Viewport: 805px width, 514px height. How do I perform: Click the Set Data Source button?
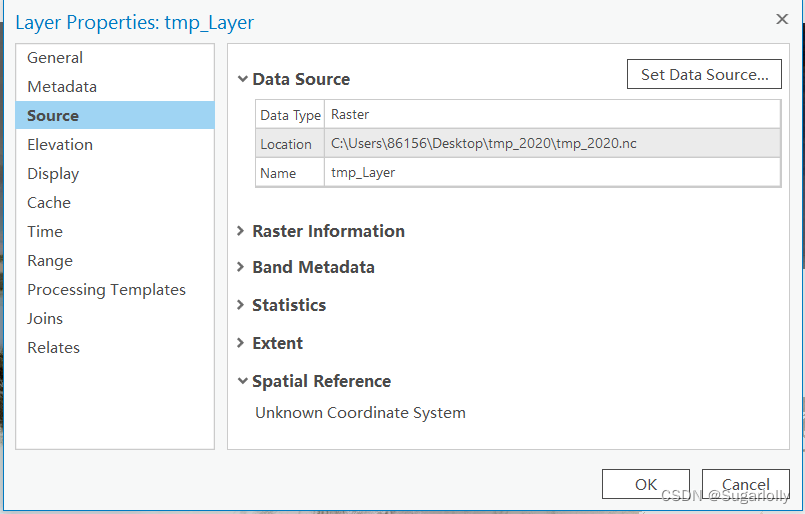[x=704, y=74]
